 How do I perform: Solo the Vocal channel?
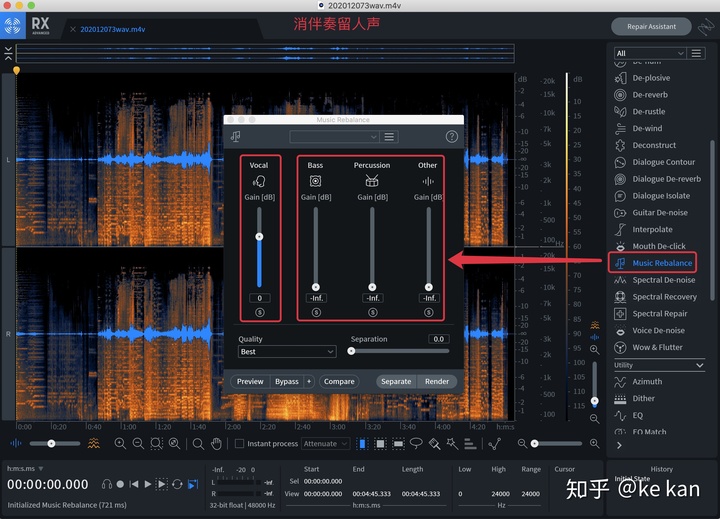[259, 312]
